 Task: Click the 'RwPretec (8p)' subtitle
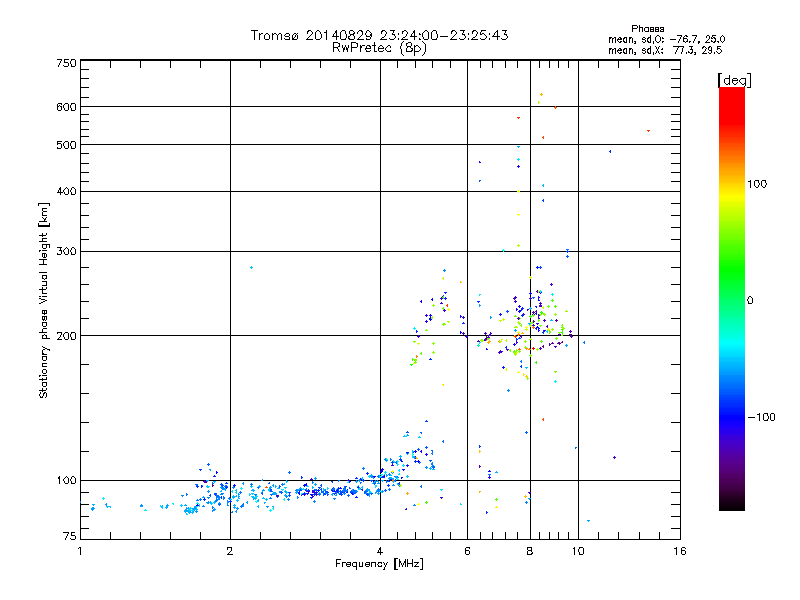click(379, 48)
